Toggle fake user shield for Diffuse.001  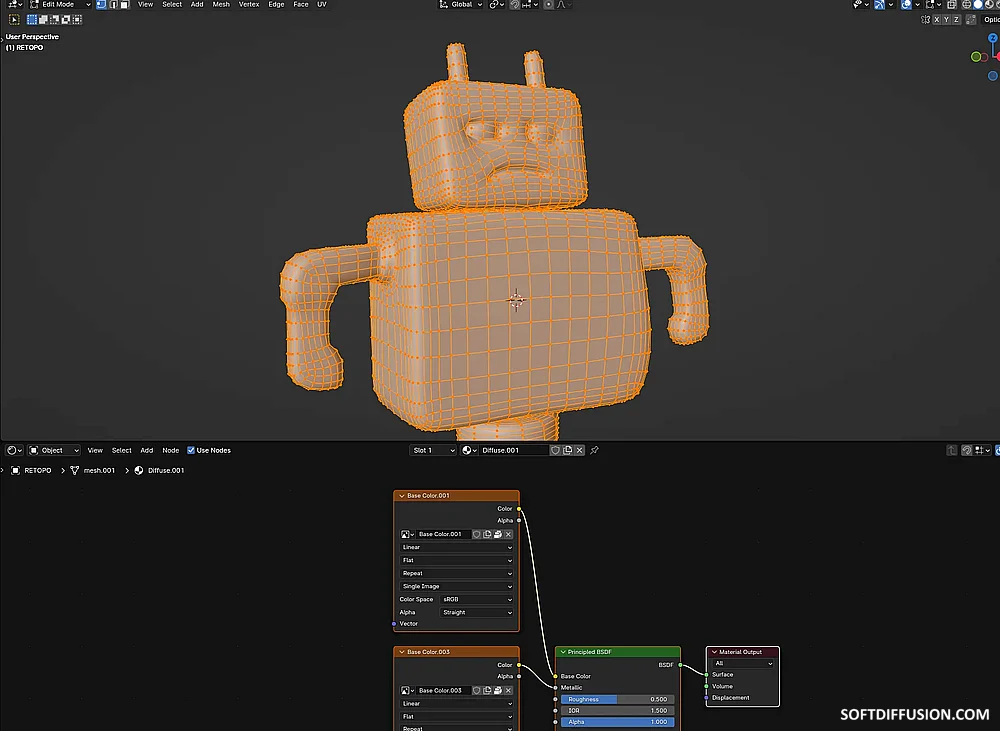pyautogui.click(x=555, y=450)
